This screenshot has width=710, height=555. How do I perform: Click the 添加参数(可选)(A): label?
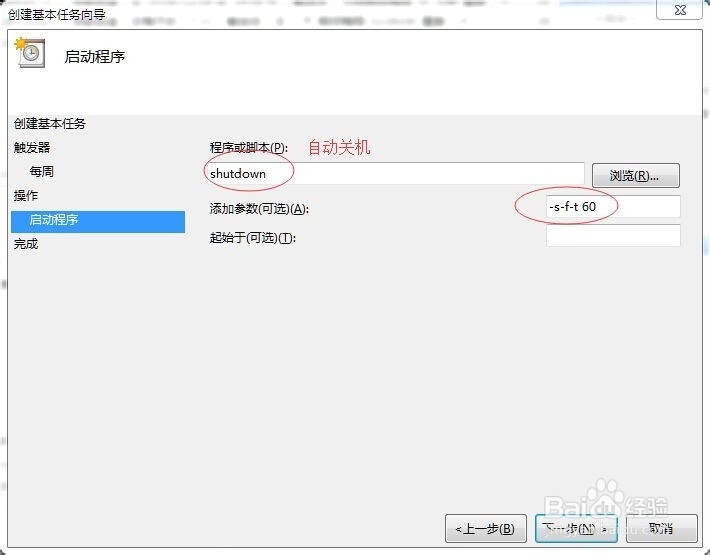click(259, 209)
